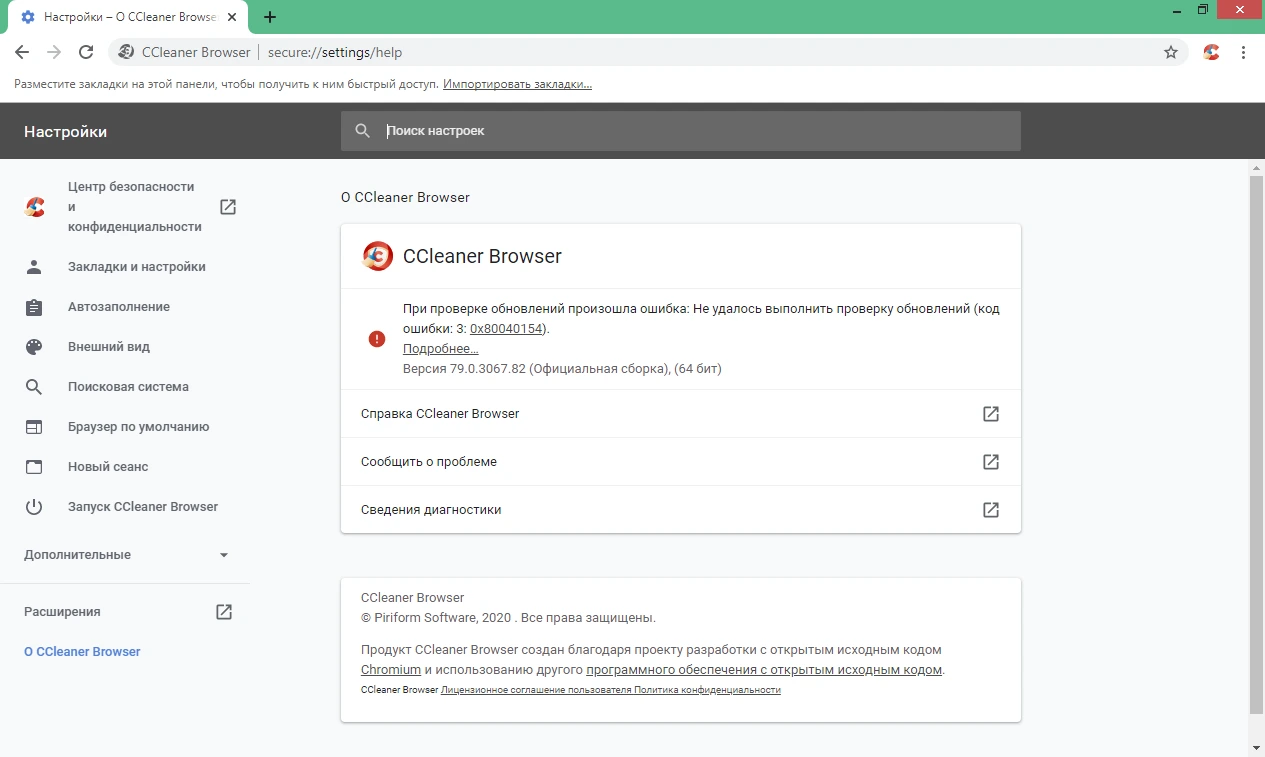Click the page vertical scrollbar
The image size is (1265, 757).
point(1257,446)
